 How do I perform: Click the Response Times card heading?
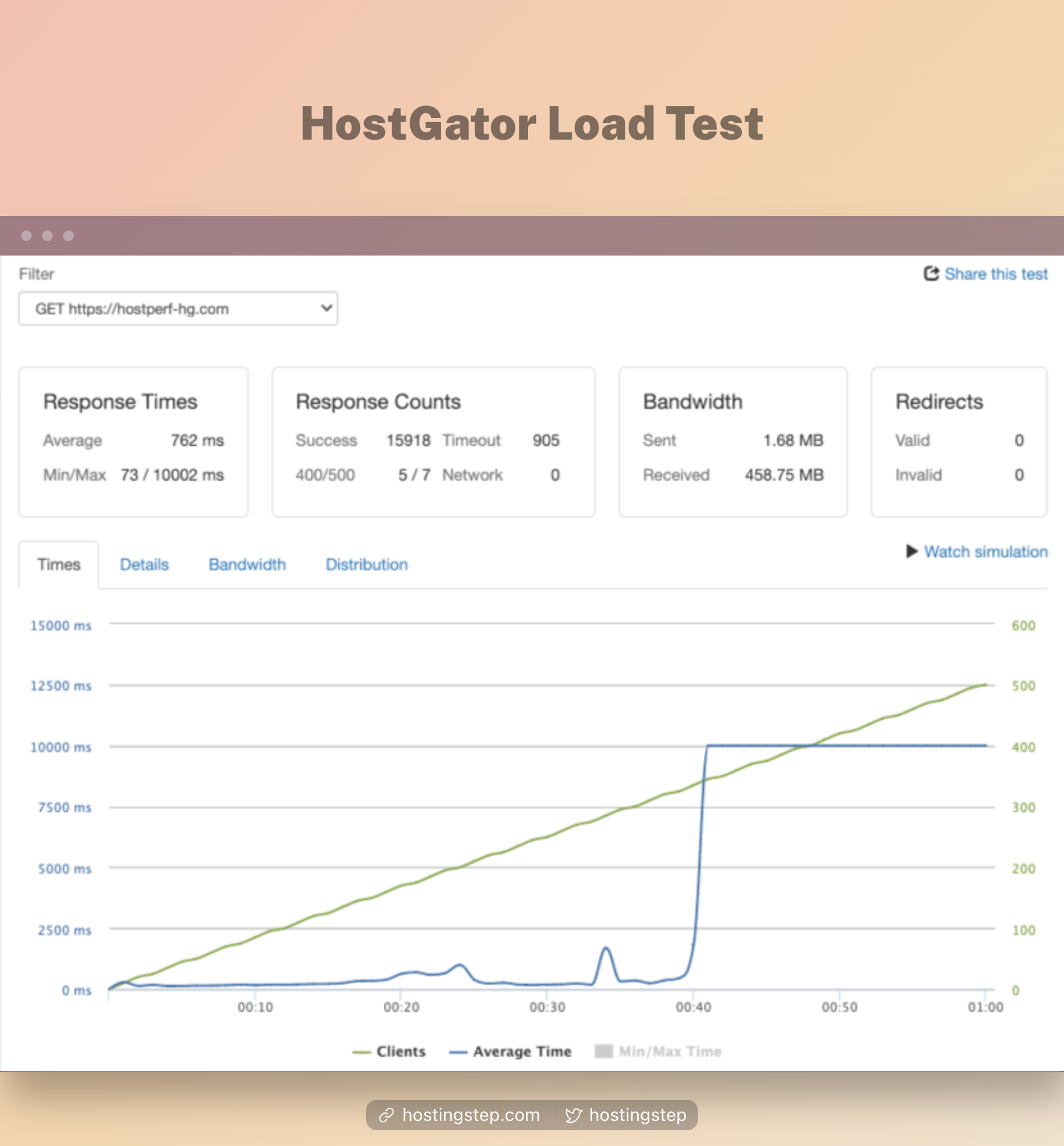(x=120, y=402)
